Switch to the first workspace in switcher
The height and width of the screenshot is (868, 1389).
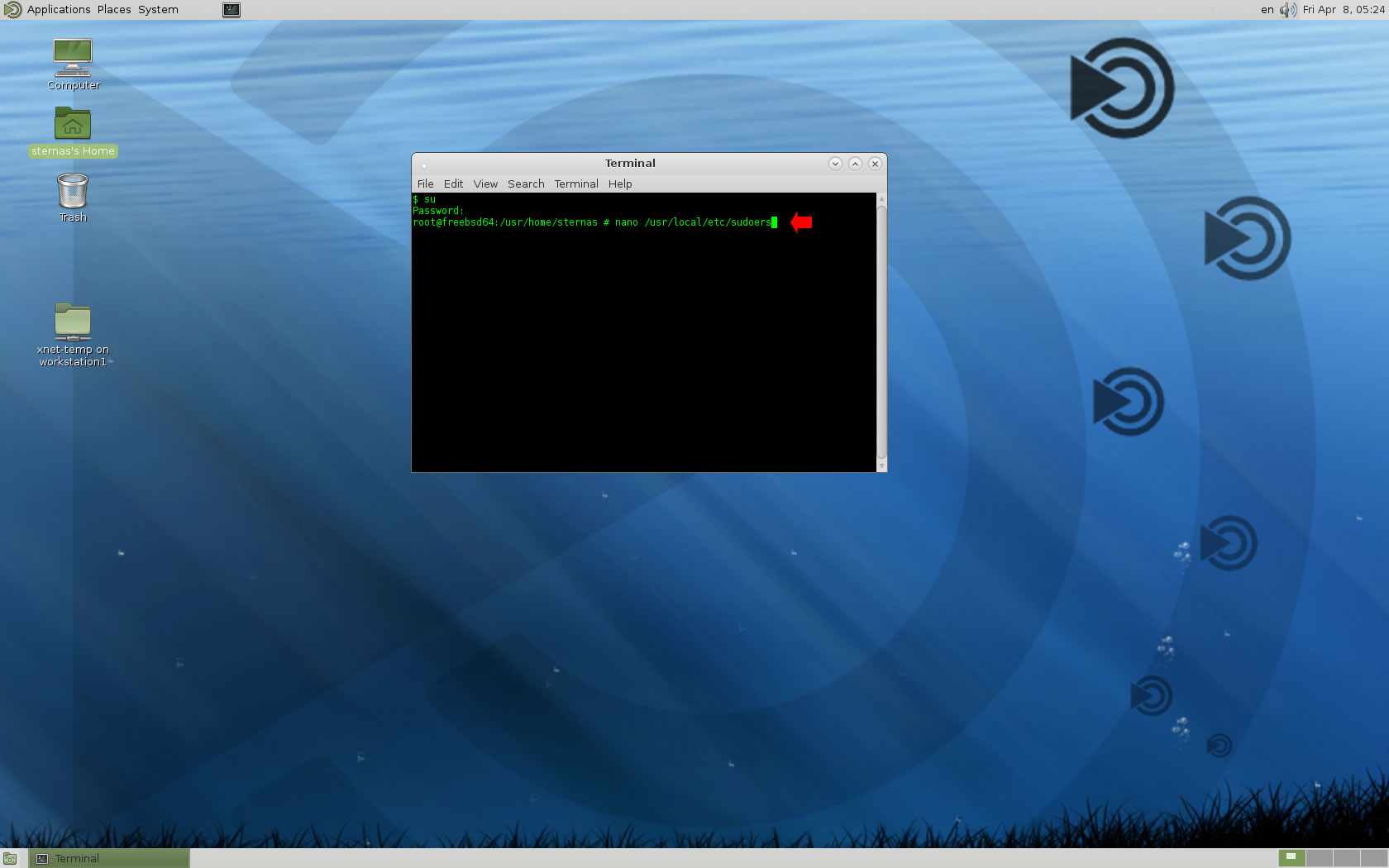(x=1291, y=858)
